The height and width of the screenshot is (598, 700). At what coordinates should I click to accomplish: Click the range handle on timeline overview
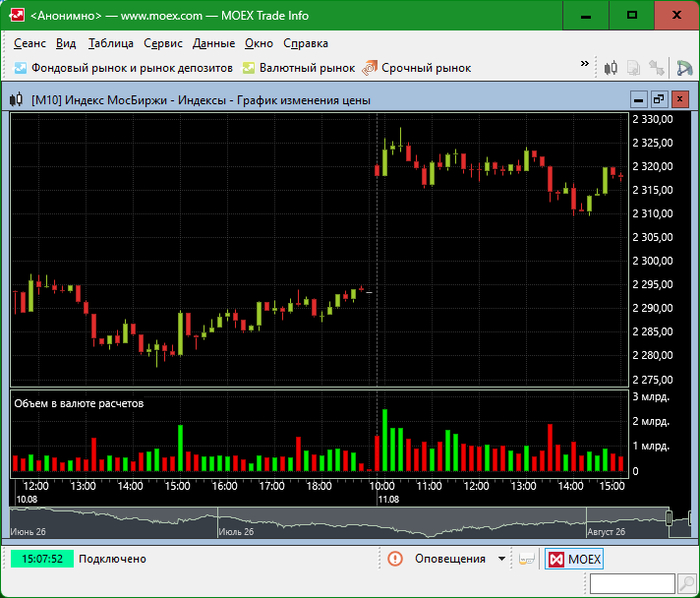669,519
